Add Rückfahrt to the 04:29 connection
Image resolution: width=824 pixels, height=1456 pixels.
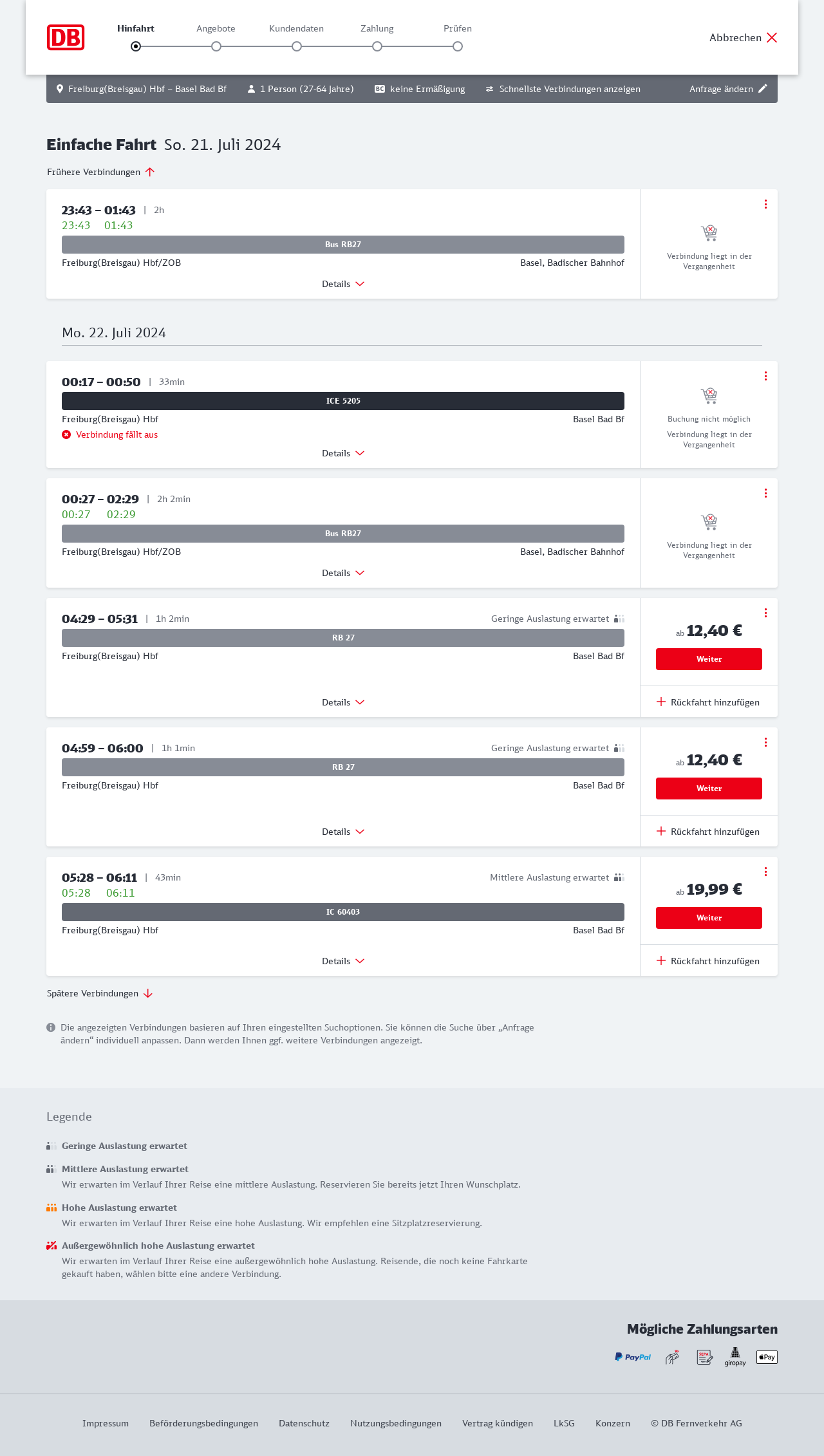708,702
